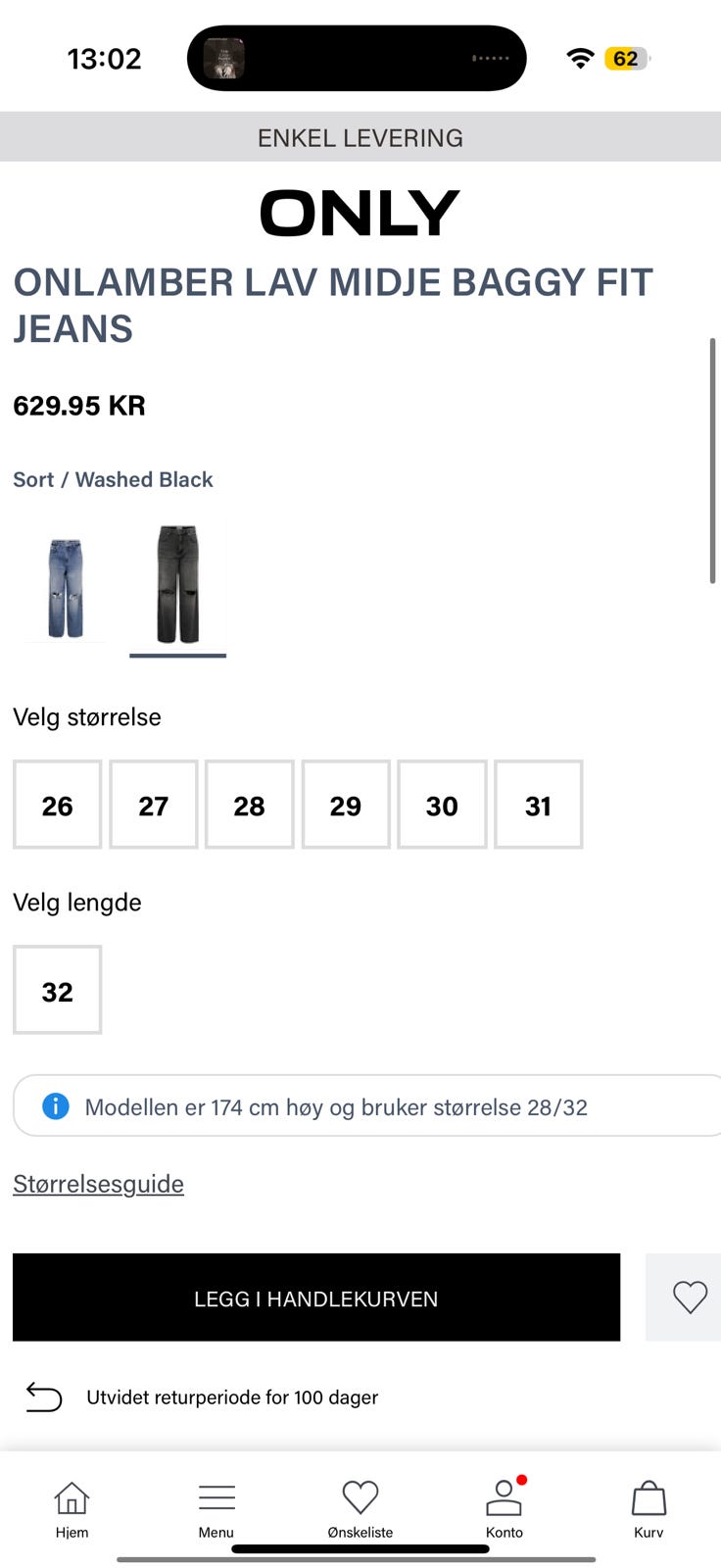This screenshot has width=721, height=1568.
Task: Select size 29
Action: click(345, 805)
